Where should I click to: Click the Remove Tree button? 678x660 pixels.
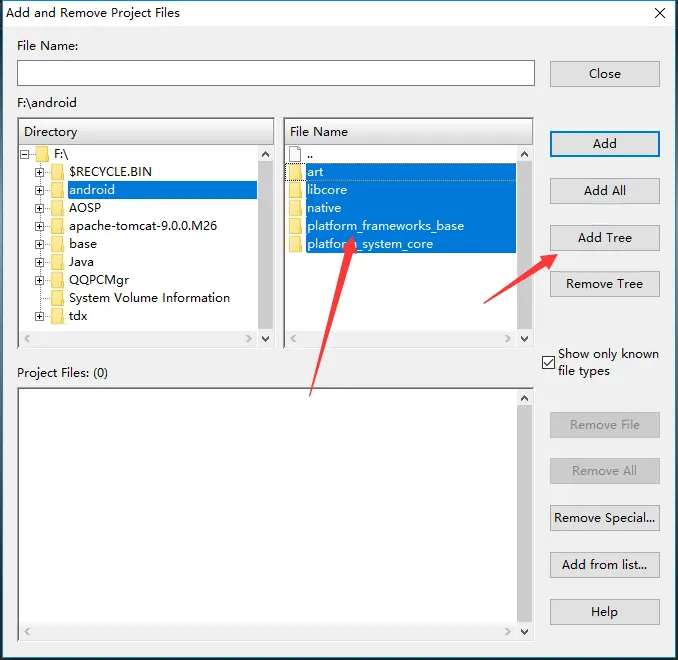(x=604, y=284)
